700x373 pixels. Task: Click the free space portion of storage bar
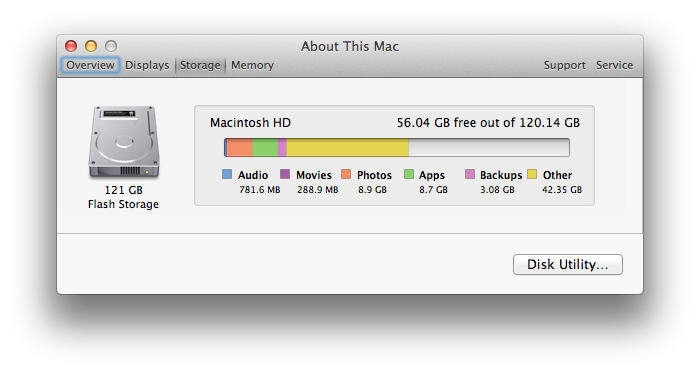pos(489,148)
